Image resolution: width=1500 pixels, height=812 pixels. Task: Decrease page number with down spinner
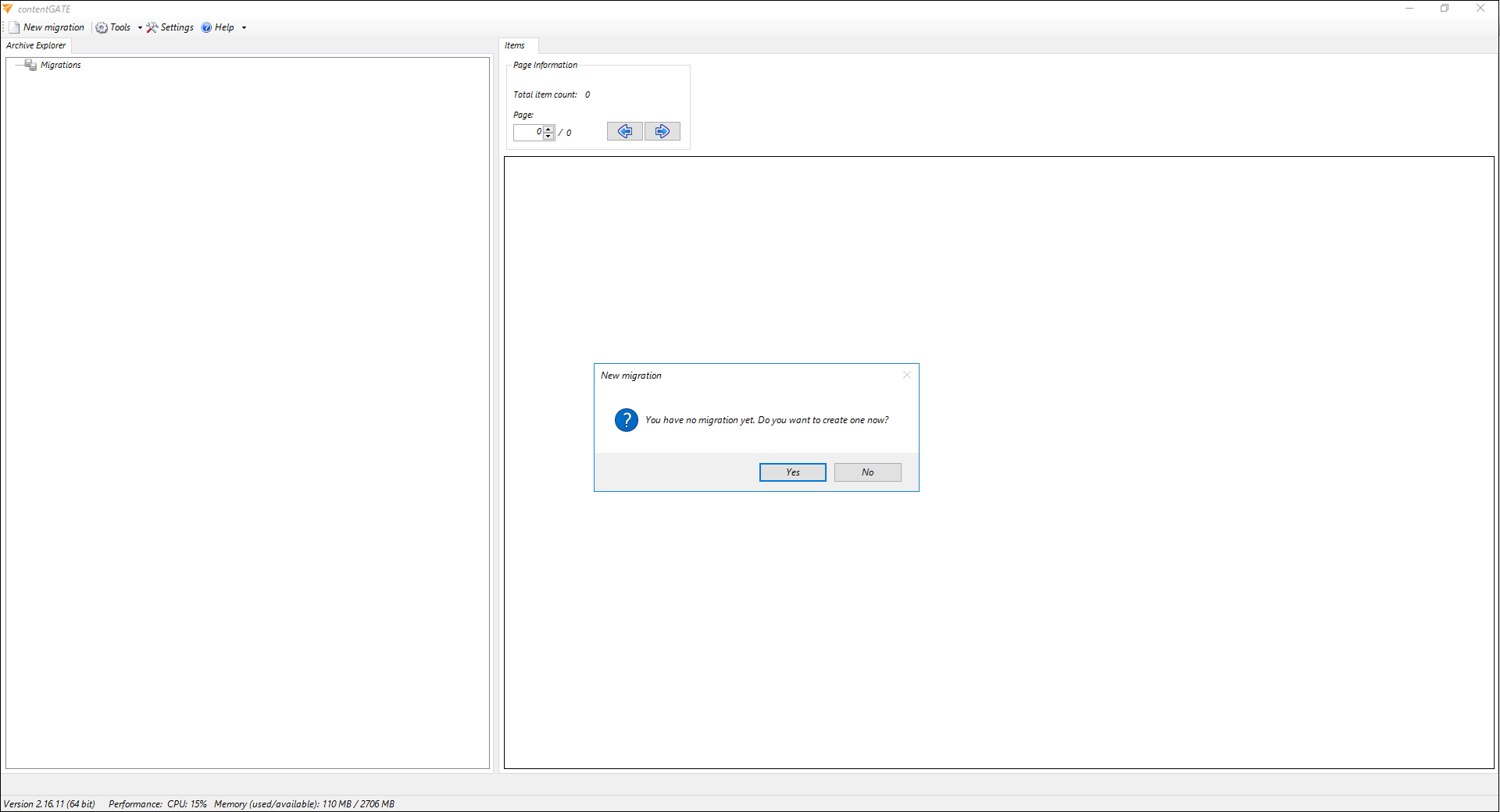pyautogui.click(x=548, y=136)
